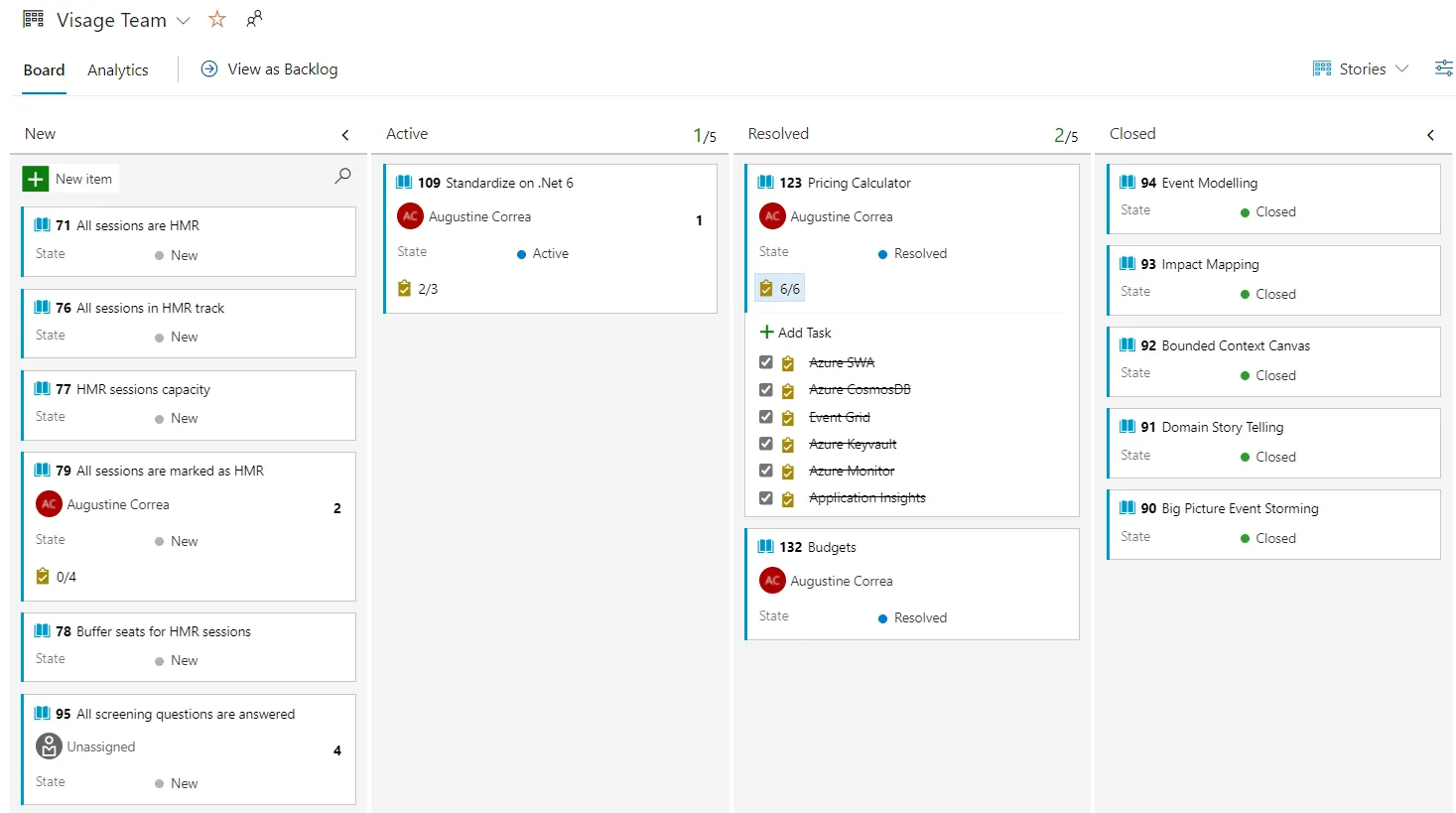This screenshot has width=1456, height=813.
Task: Click Add Task on Pricing Calculator card
Action: click(x=796, y=333)
